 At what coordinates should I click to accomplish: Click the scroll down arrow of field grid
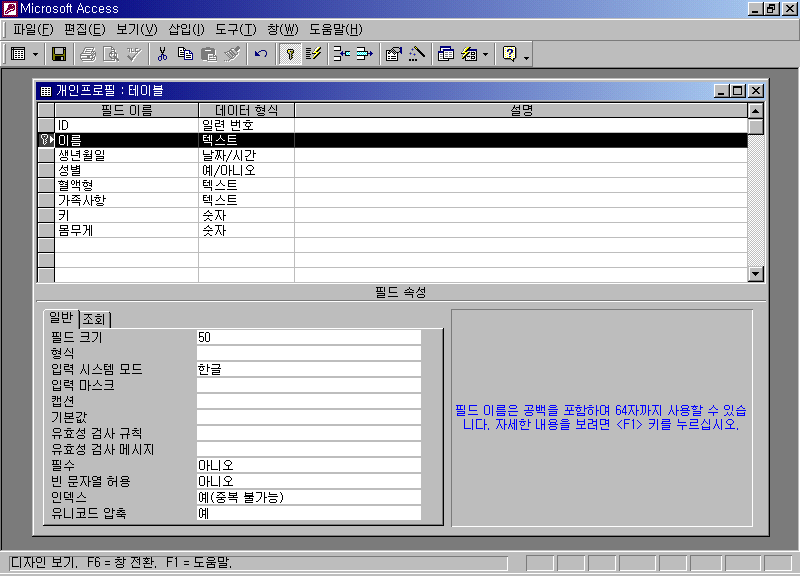coord(756,274)
